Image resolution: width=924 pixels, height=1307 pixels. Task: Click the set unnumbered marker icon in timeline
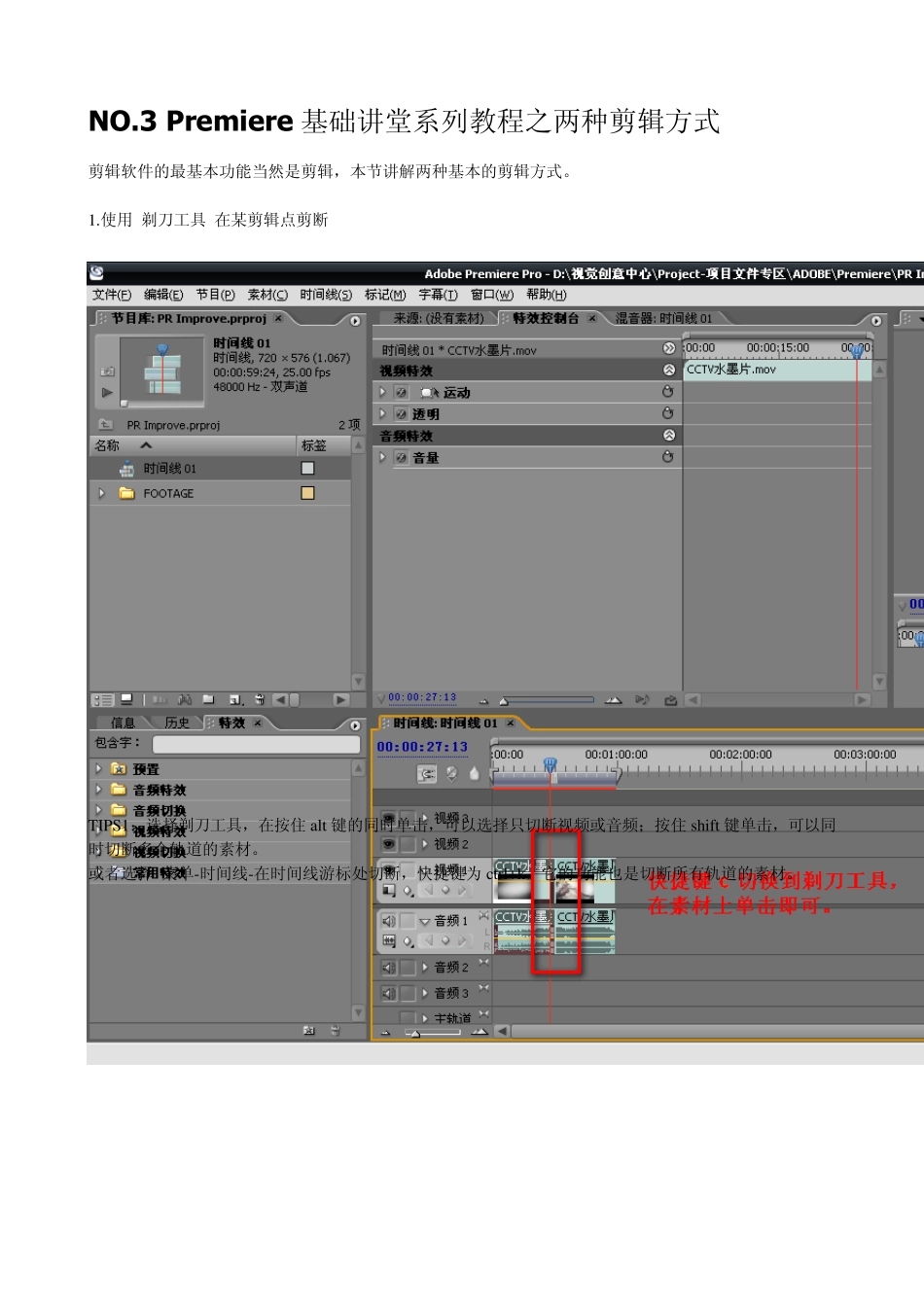(474, 774)
